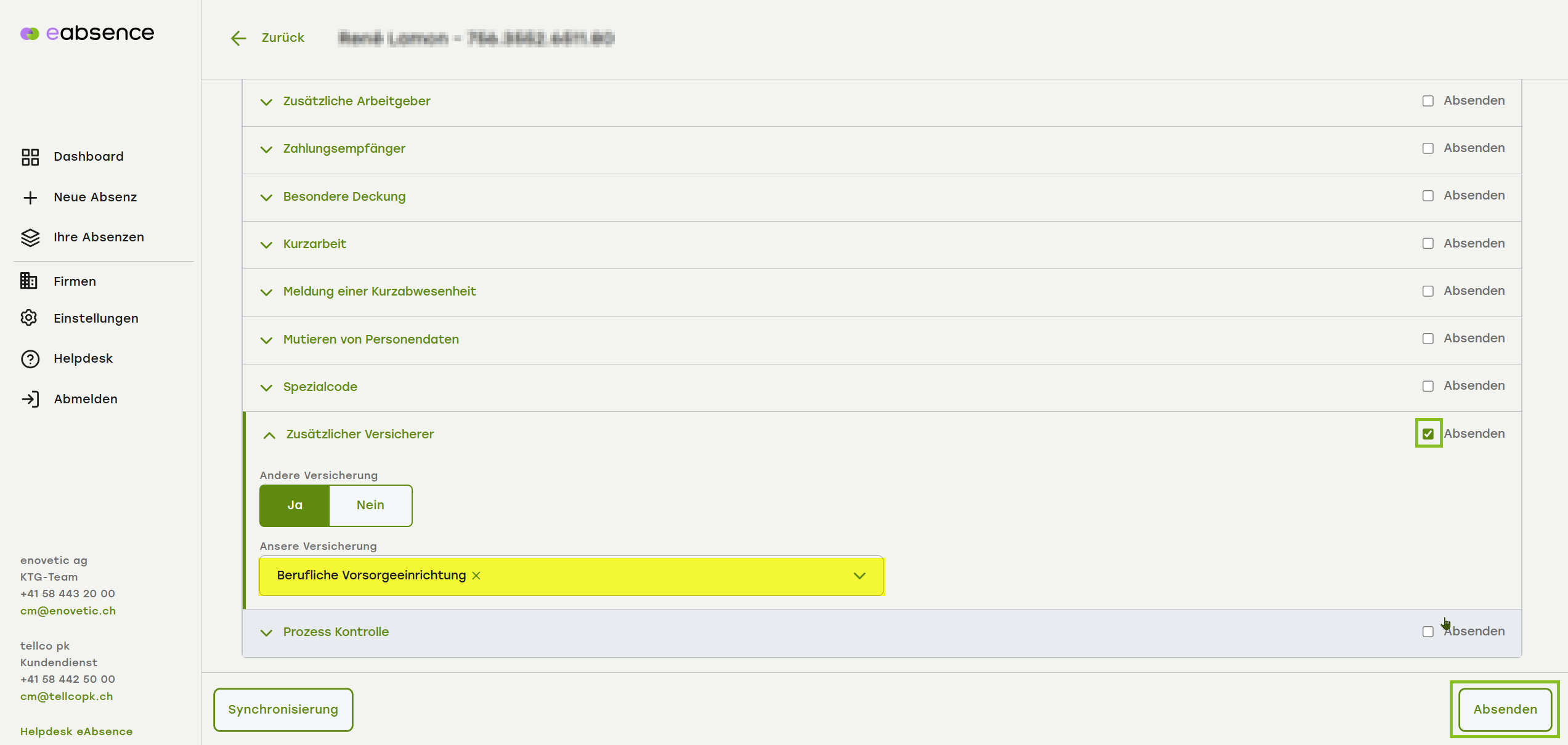Click the Firmen building icon
The height and width of the screenshot is (745, 1568).
29,281
